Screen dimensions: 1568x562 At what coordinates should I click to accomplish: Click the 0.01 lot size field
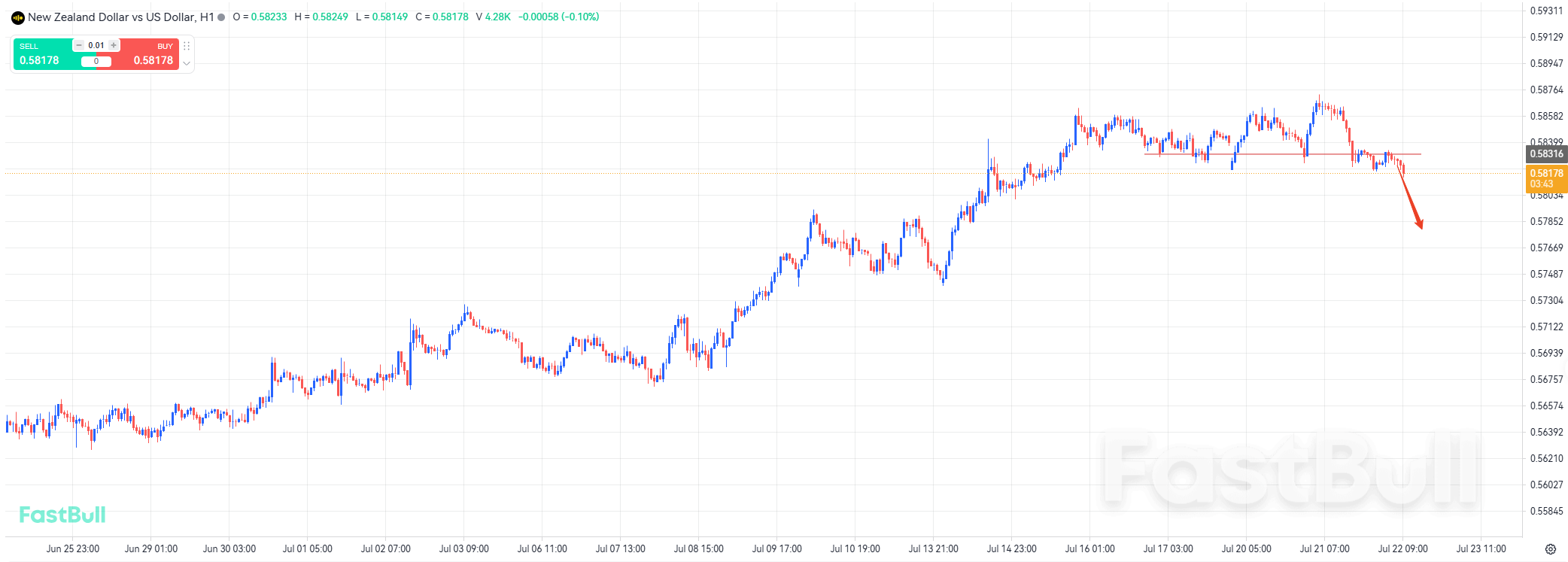96,45
